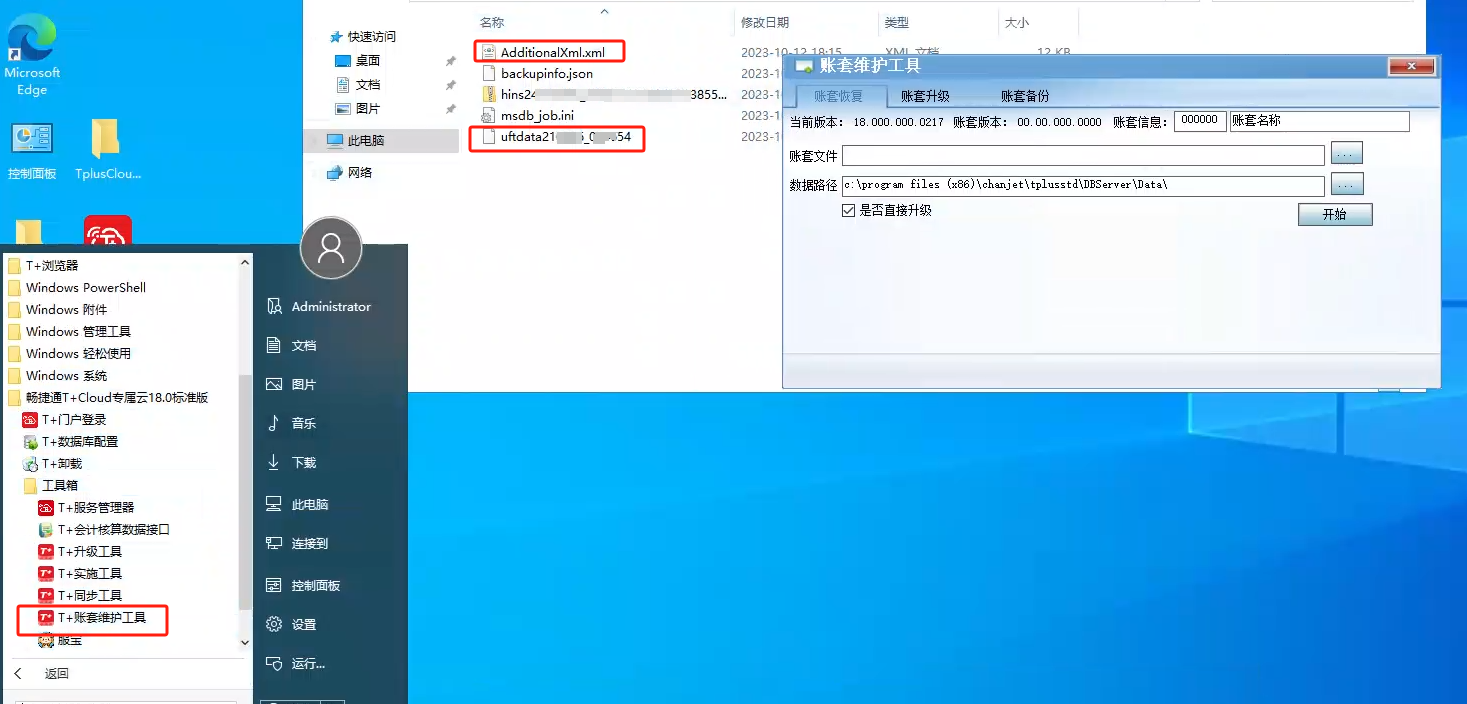Click start menu scrollbar down arrow
This screenshot has height=704, width=1467.
tap(245, 642)
